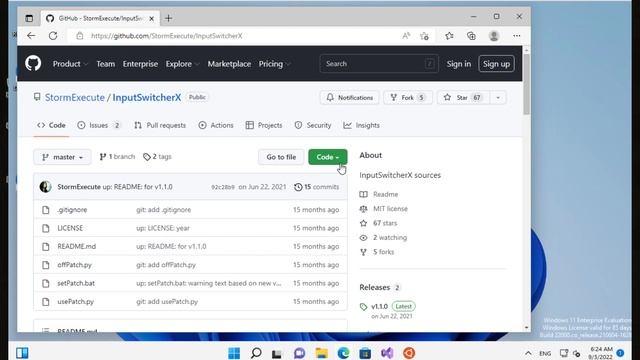
Task: Add this page to favorites icon
Action: [424, 36]
